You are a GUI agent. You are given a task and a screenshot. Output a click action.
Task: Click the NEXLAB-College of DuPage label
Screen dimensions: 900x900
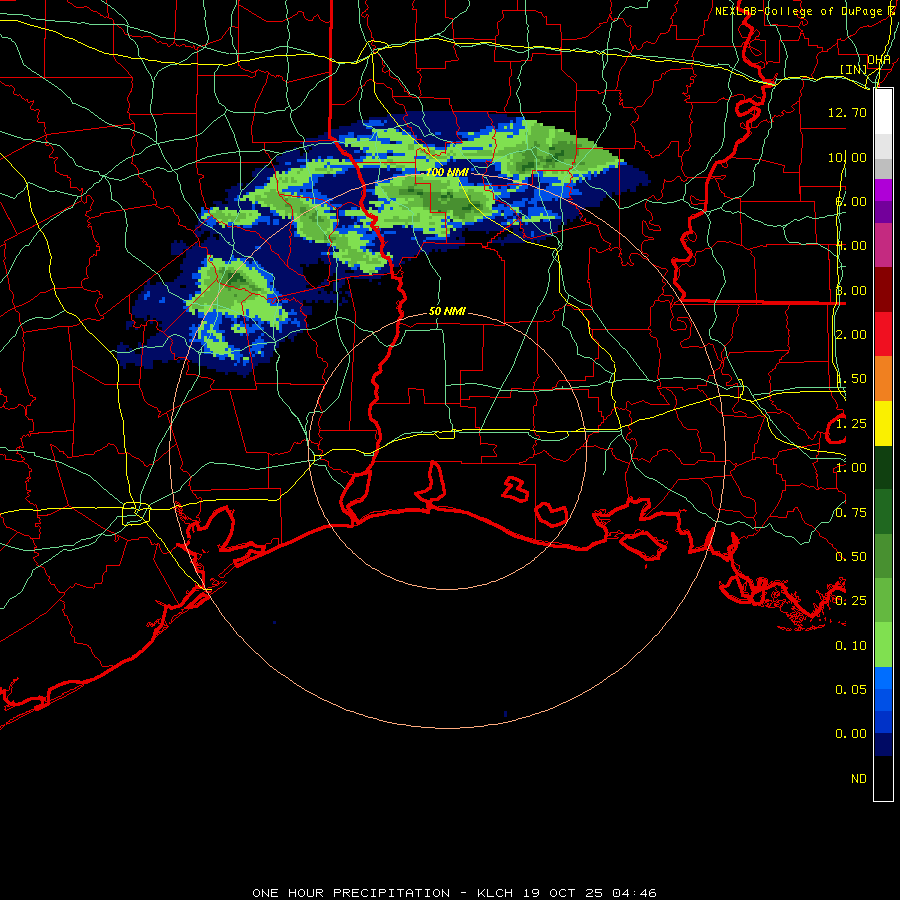pyautogui.click(x=799, y=11)
